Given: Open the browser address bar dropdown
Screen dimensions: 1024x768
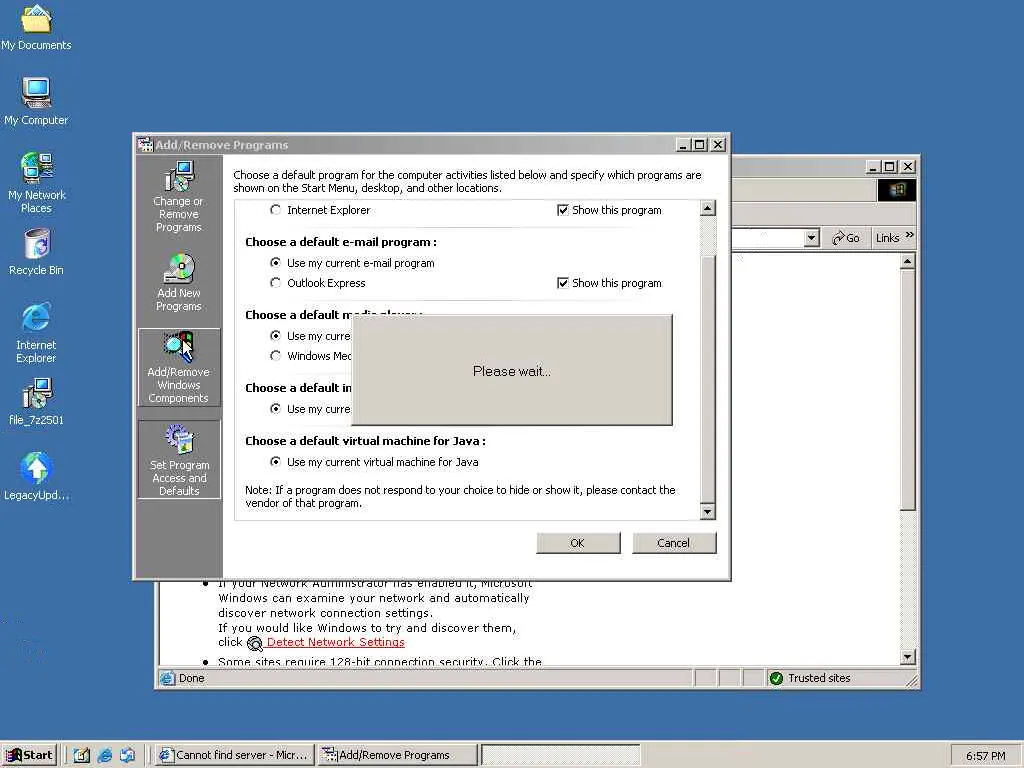Looking at the screenshot, I should (812, 238).
